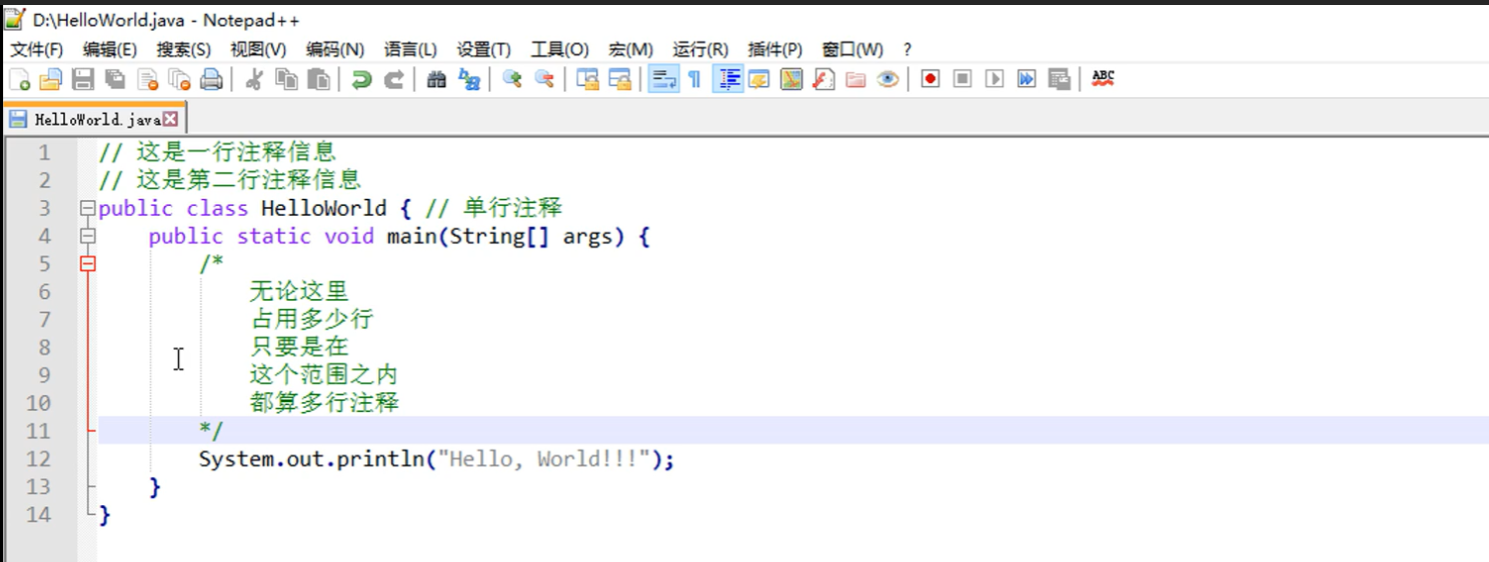Zoom out with the magnifier minus icon

point(544,79)
